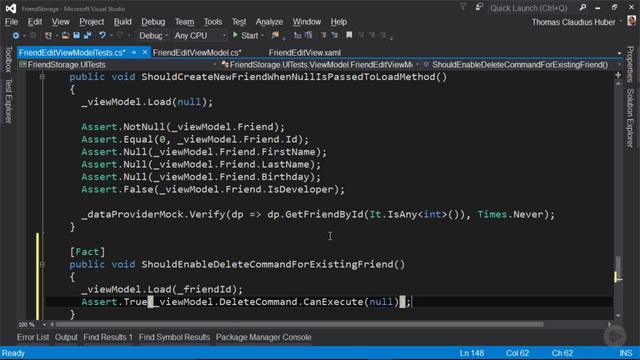Viewport: 640px width, 360px height.
Task: Click the user account avatar picture
Action: tap(631, 21)
